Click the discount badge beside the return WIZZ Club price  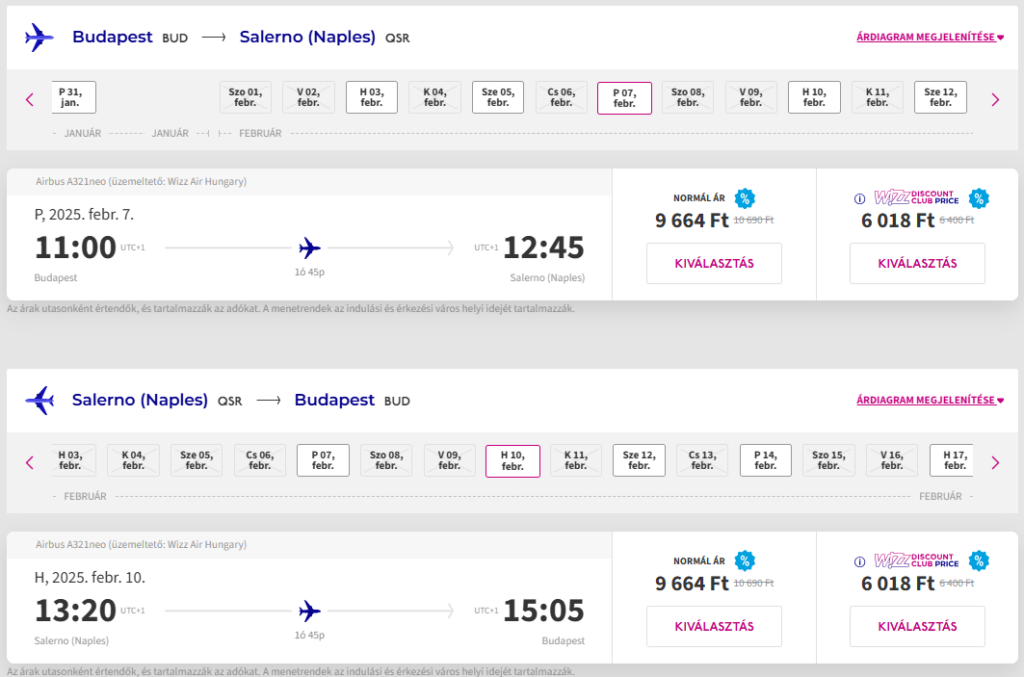click(x=978, y=560)
